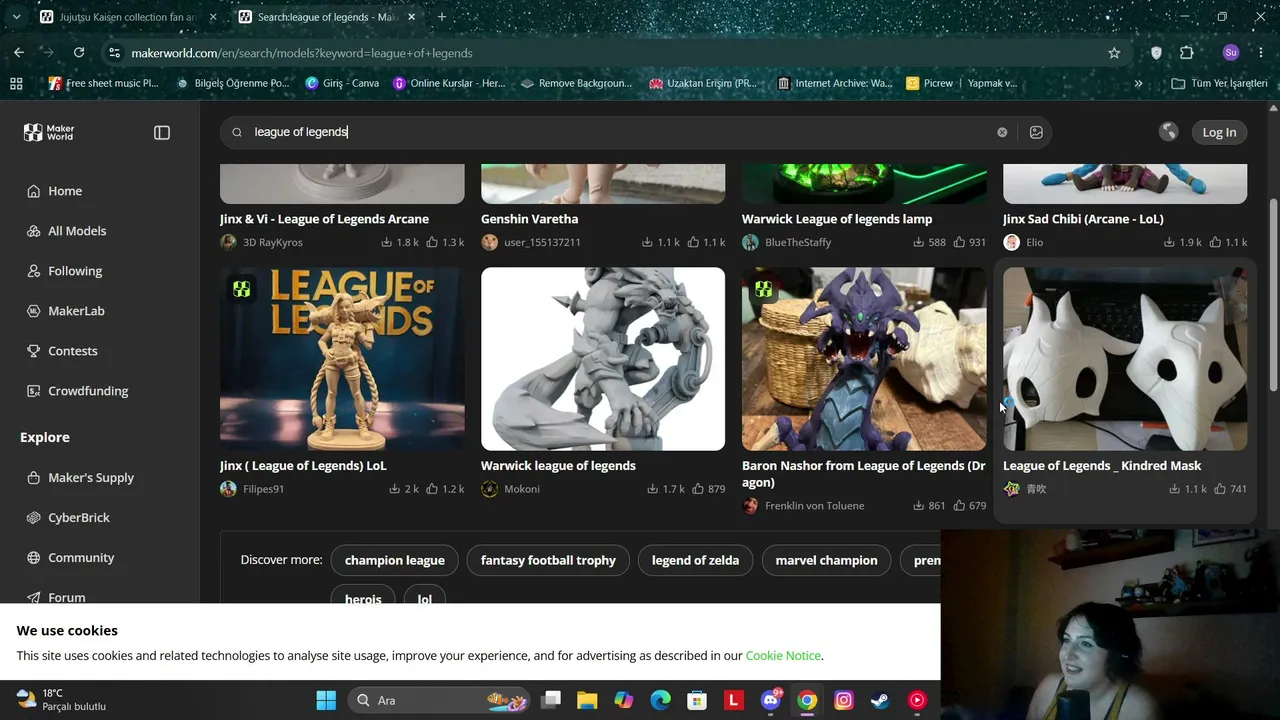Image resolution: width=1280 pixels, height=720 pixels.
Task: Open the MakerWorld logo home link
Action: pyautogui.click(x=49, y=132)
